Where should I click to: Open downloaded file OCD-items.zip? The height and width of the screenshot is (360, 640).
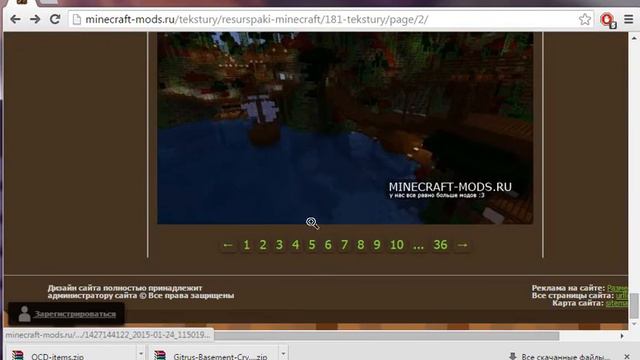coord(58,356)
